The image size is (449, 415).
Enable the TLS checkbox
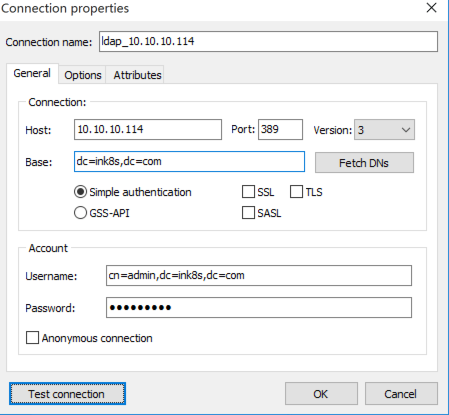click(x=296, y=192)
